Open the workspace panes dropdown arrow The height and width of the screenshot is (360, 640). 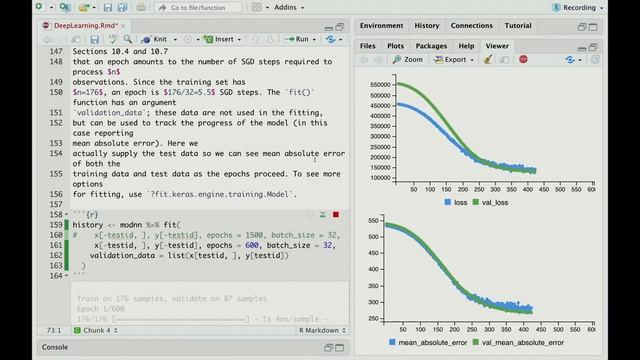coord(267,7)
